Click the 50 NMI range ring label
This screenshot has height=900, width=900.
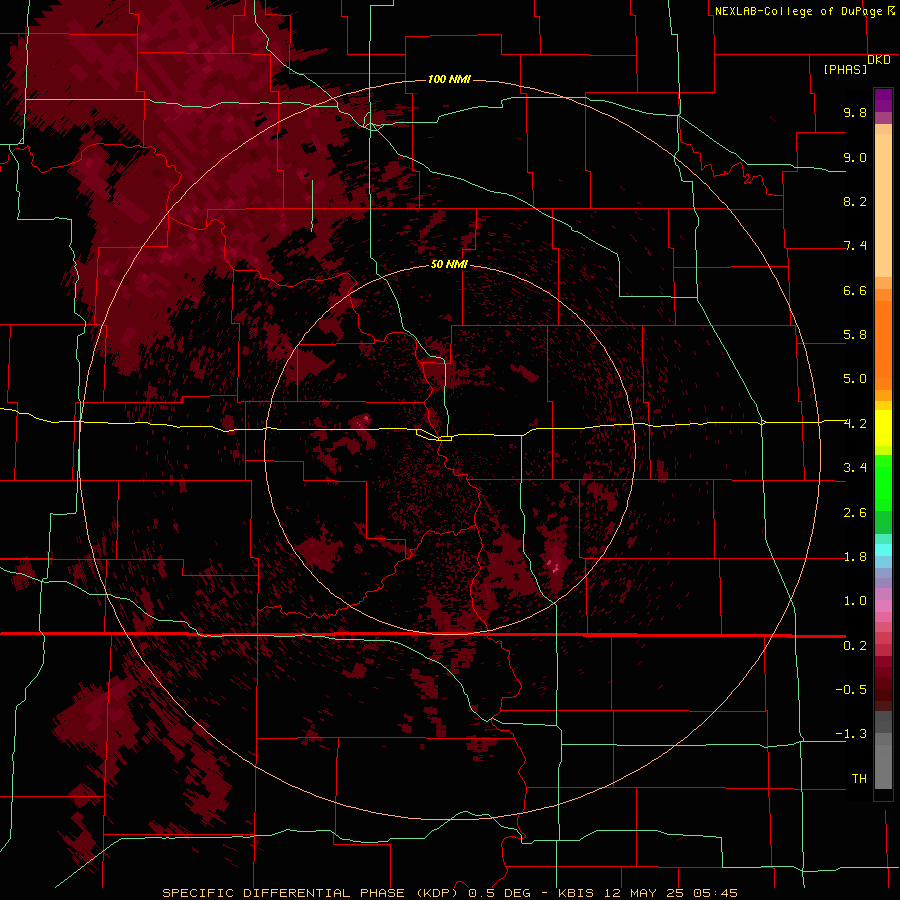449,264
